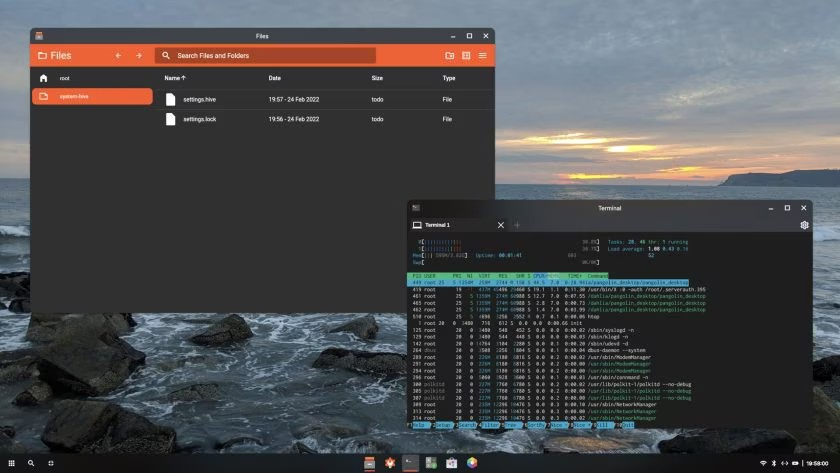Navigate forward in Files

pyautogui.click(x=139, y=56)
